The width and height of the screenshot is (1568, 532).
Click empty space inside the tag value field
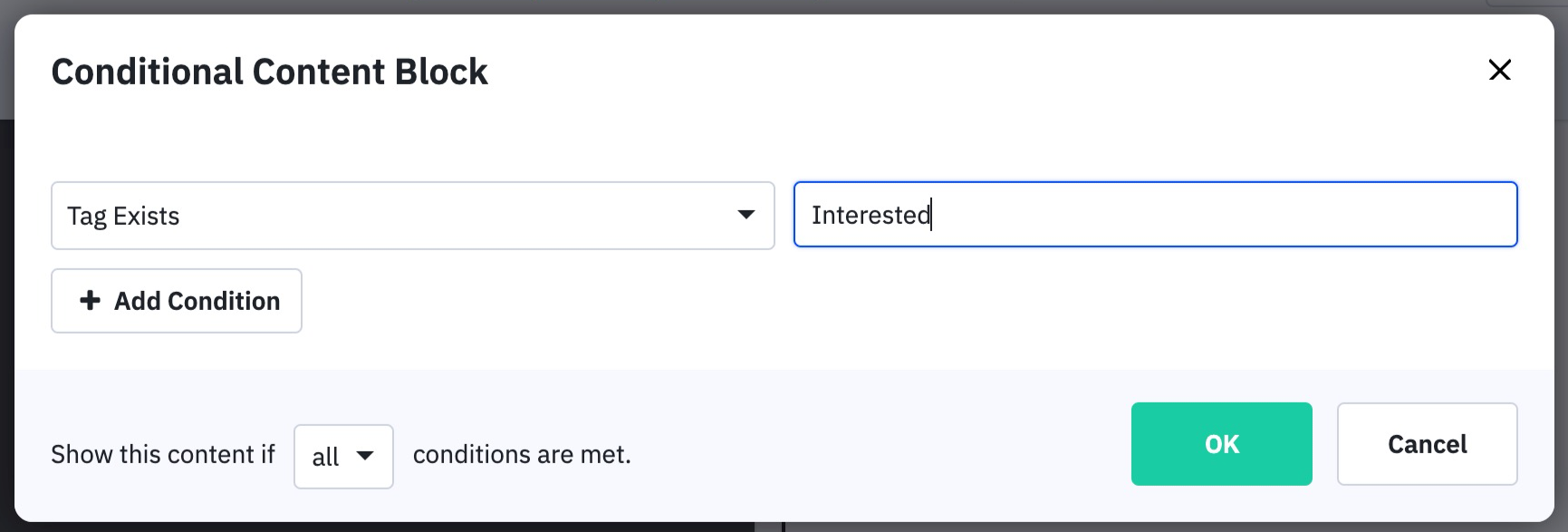(1223, 215)
